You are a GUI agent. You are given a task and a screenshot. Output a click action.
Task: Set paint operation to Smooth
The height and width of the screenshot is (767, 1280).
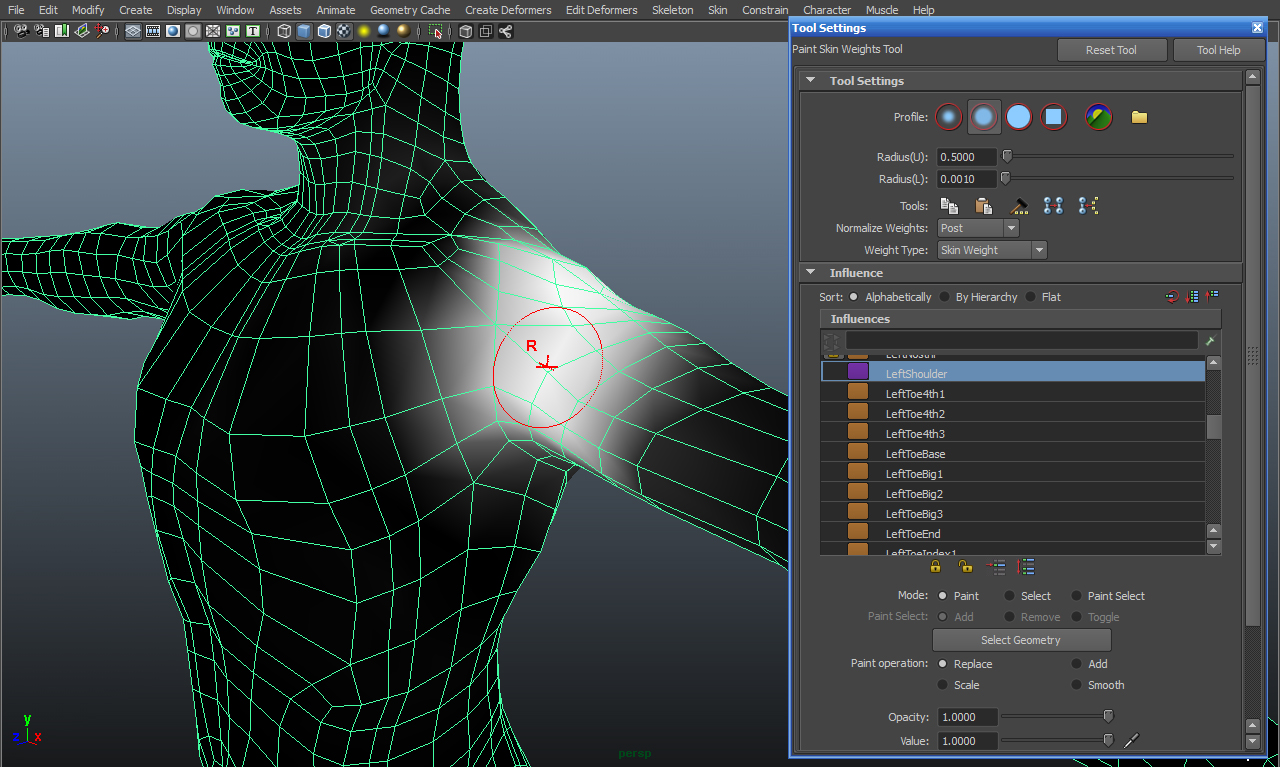click(1077, 685)
